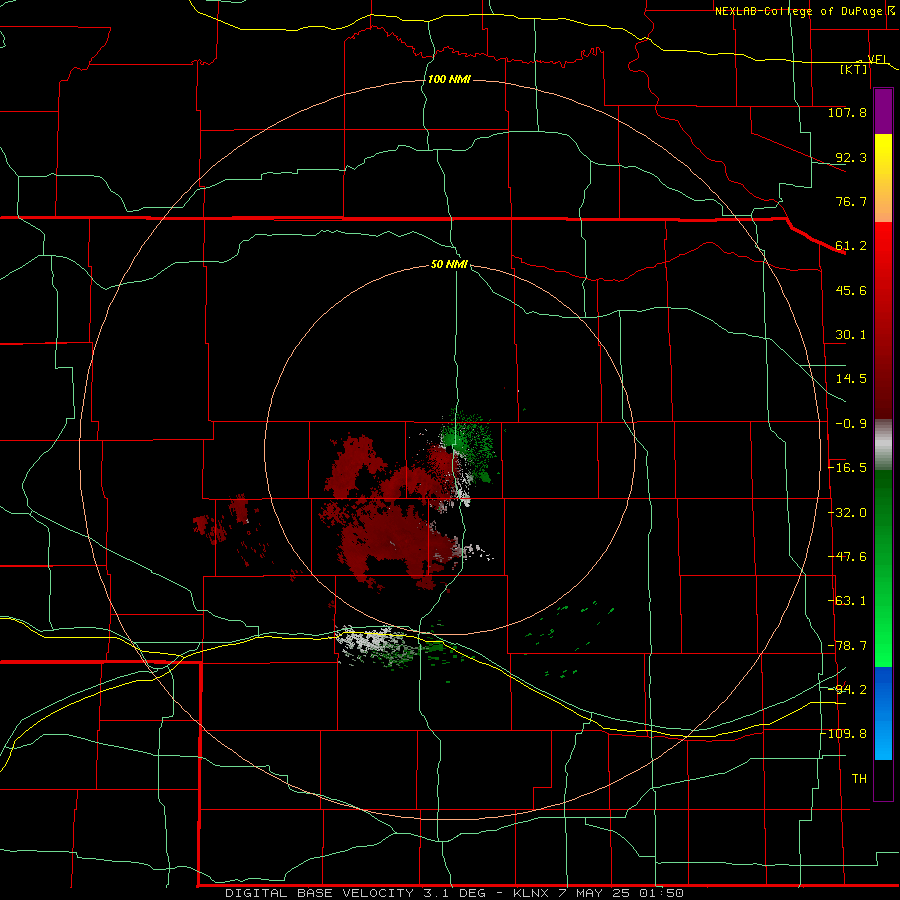Click the "KLNX" radar site identifier
The height and width of the screenshot is (900, 900).
(530, 893)
